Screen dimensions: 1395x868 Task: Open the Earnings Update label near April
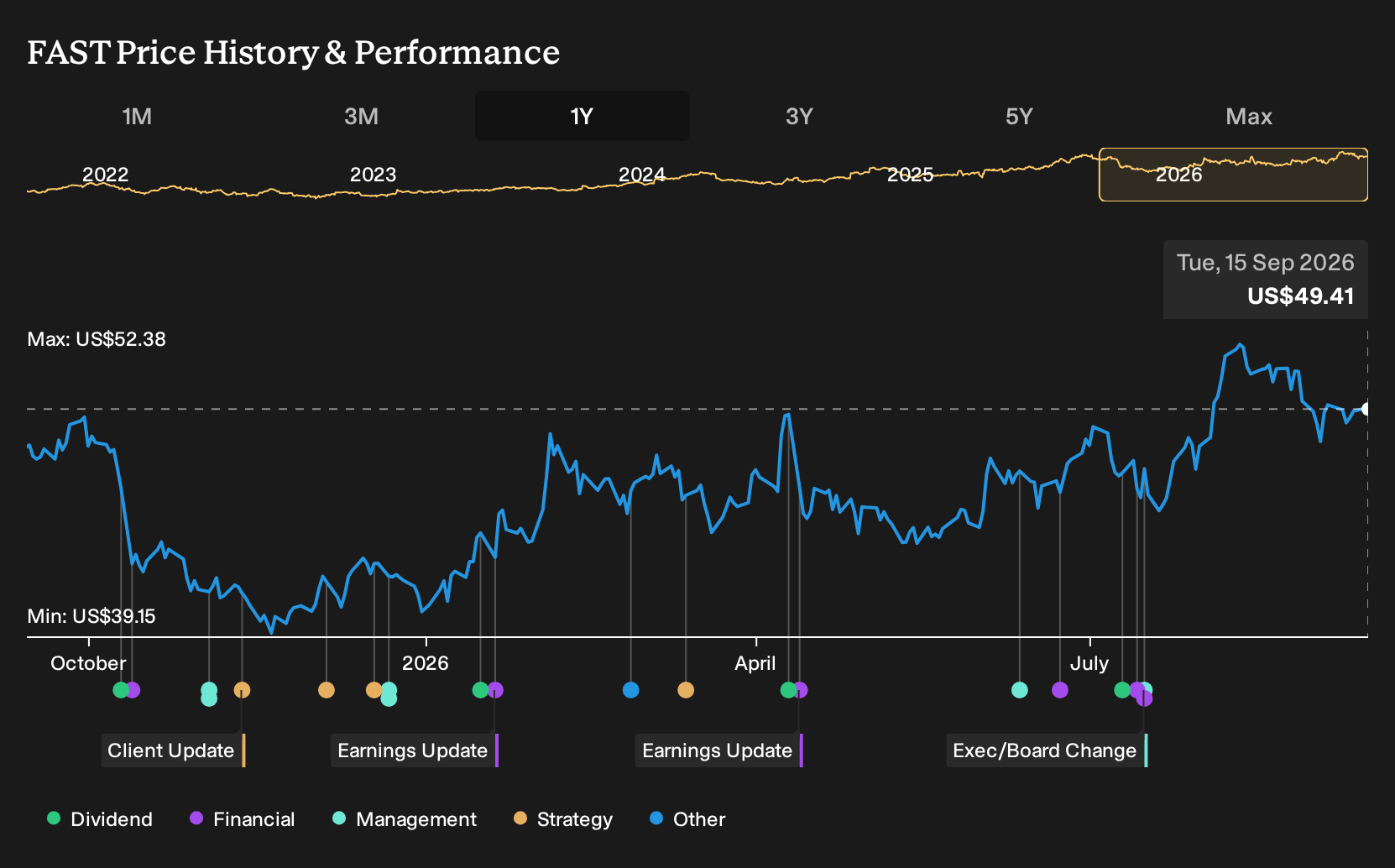[x=719, y=750]
